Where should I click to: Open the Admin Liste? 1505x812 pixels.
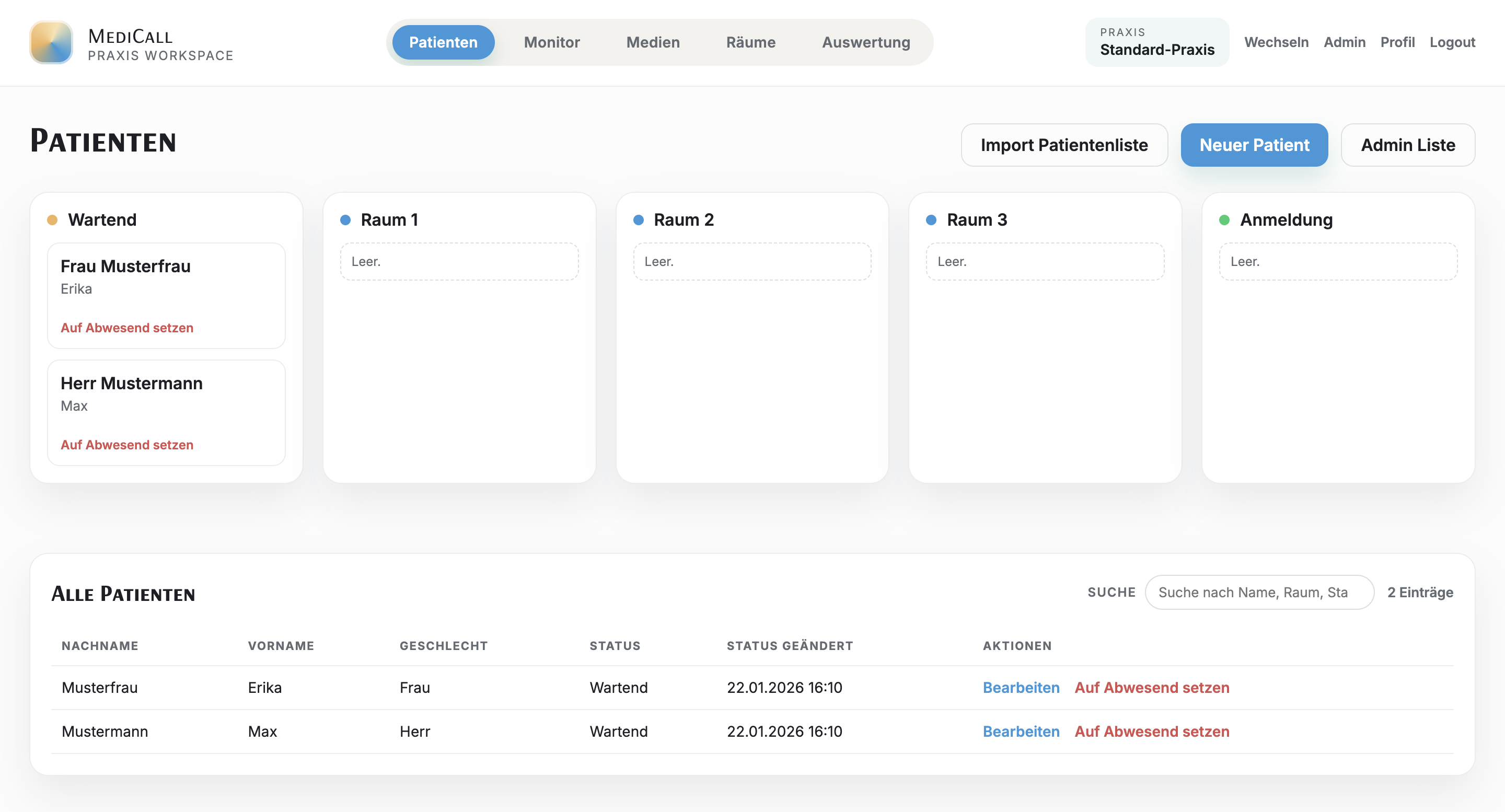1408,145
